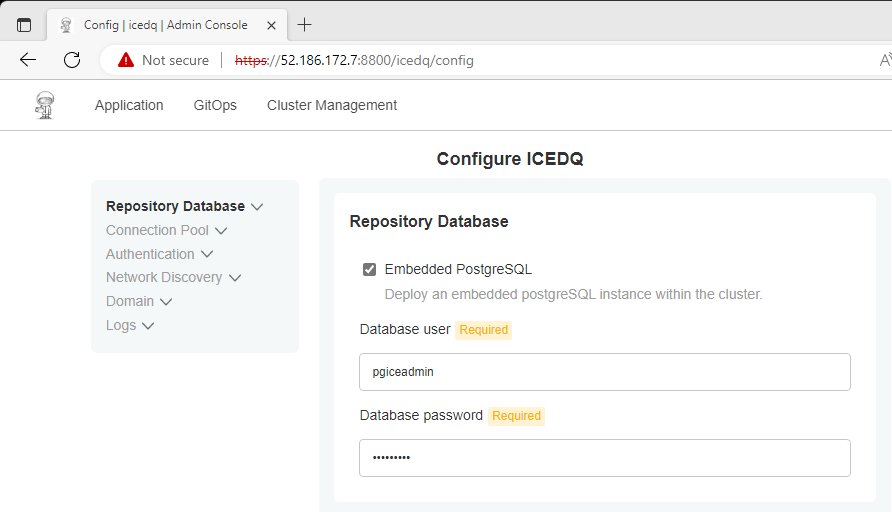This screenshot has height=512, width=892.
Task: Click the browser tab actions icon
Action: click(24, 25)
